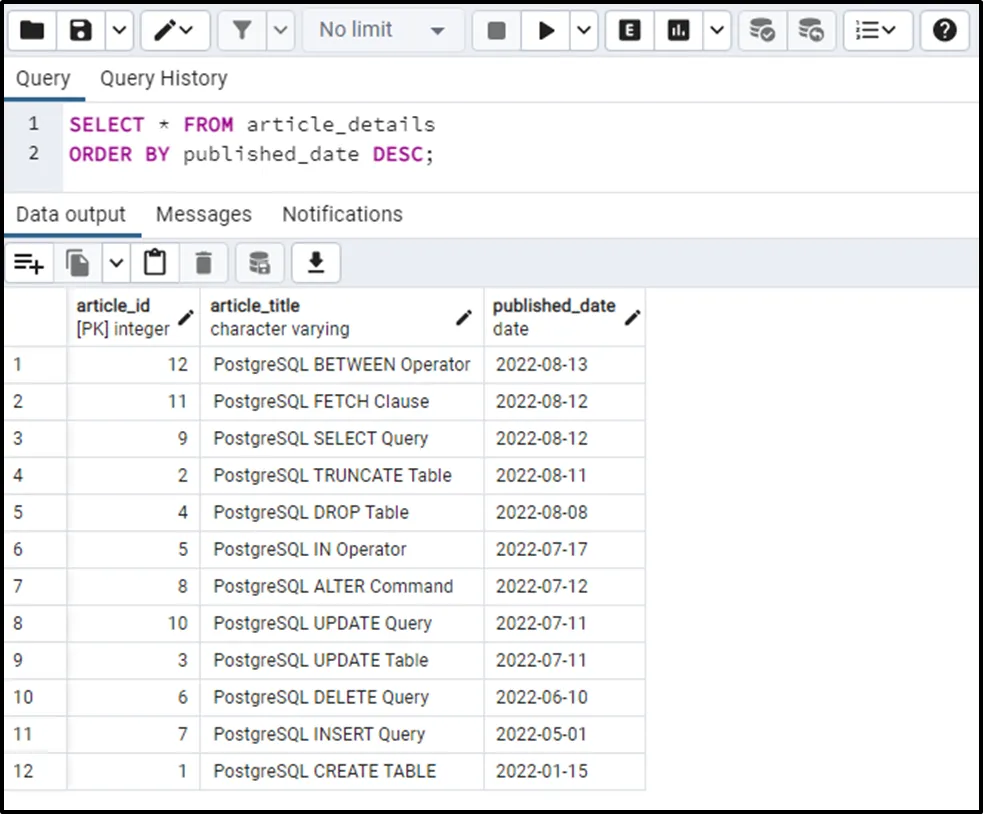Open the Macros list dropdown

875,31
